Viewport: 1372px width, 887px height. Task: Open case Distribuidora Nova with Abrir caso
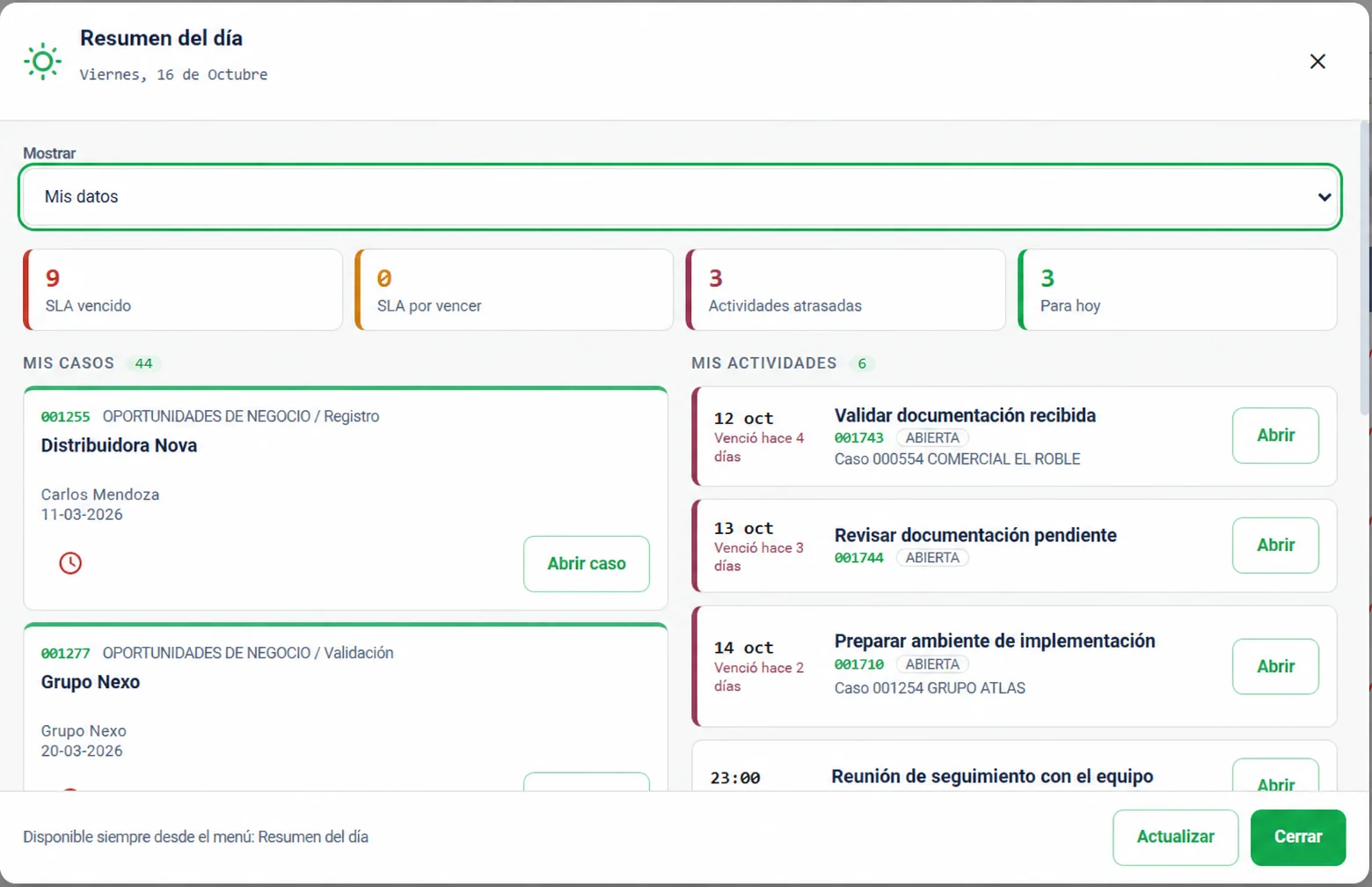(x=587, y=564)
